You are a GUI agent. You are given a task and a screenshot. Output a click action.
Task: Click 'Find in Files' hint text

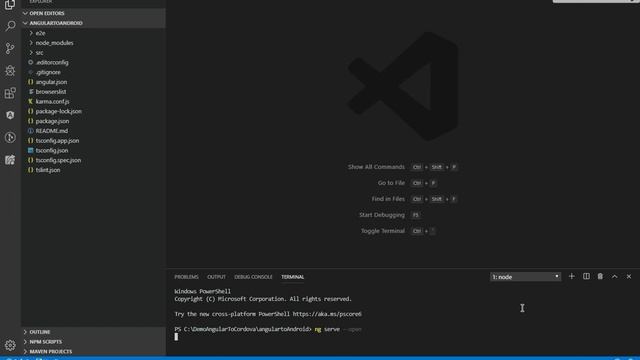click(x=388, y=199)
